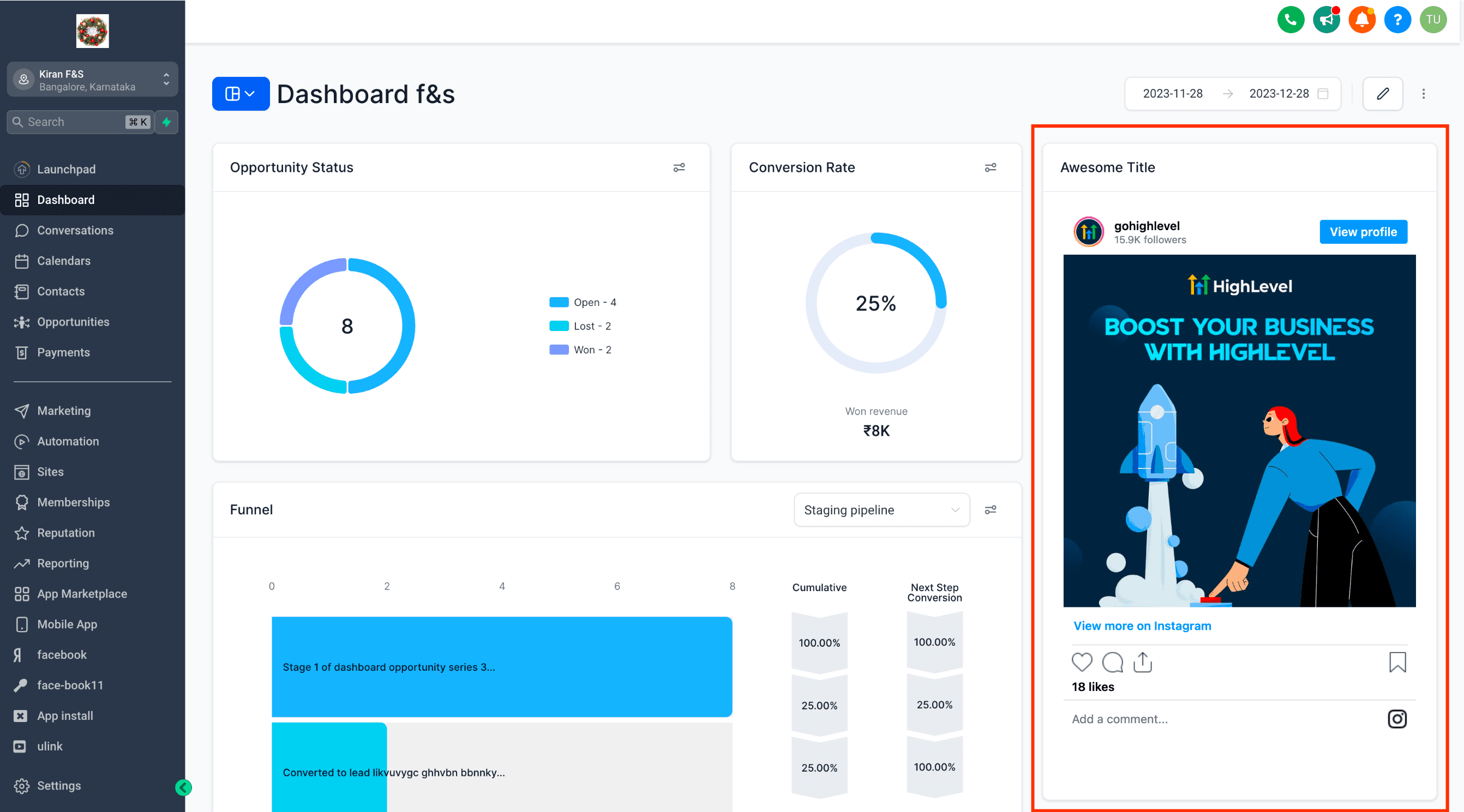Open Opportunity Status widget filter settings
The width and height of the screenshot is (1464, 812).
pyautogui.click(x=679, y=167)
